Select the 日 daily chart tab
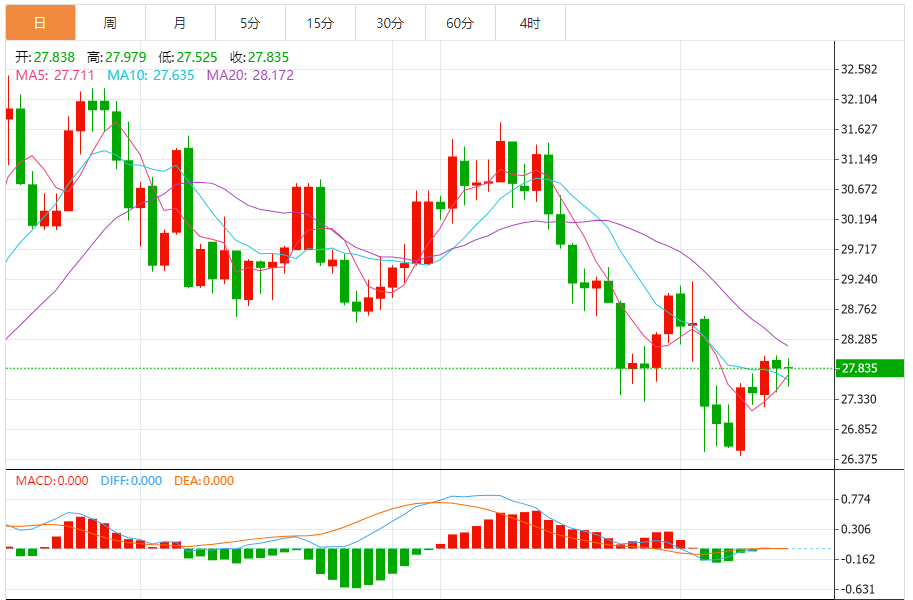 point(41,23)
